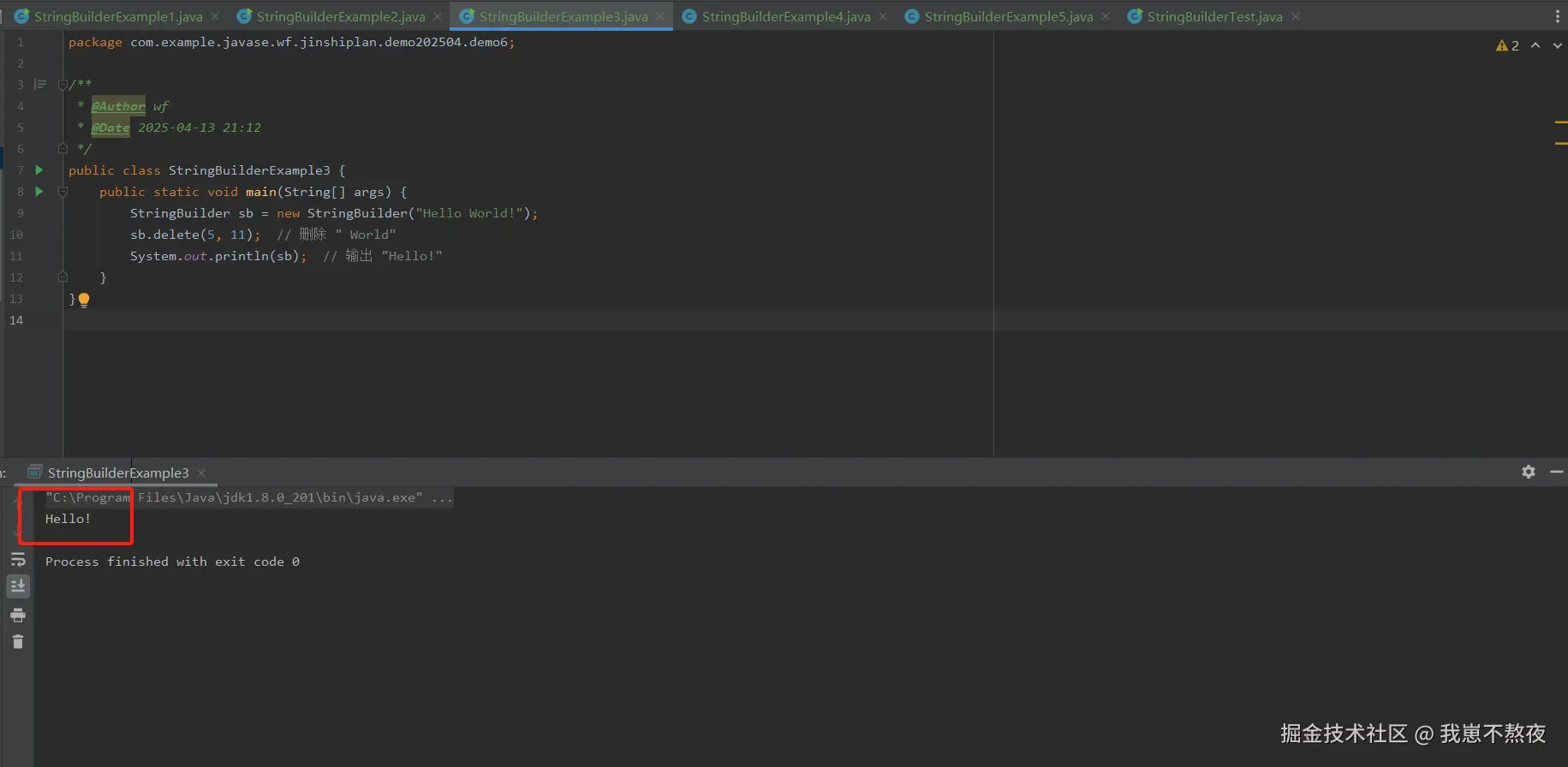Open StringBuilderExample5.java tab
Image resolution: width=1568 pixels, height=767 pixels.
(x=1009, y=16)
